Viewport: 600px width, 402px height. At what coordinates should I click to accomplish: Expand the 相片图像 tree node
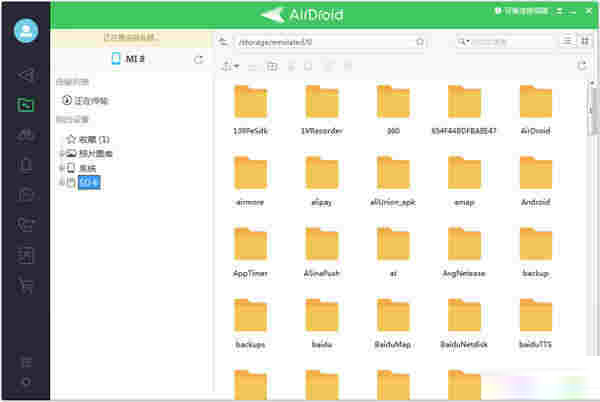pos(61,154)
